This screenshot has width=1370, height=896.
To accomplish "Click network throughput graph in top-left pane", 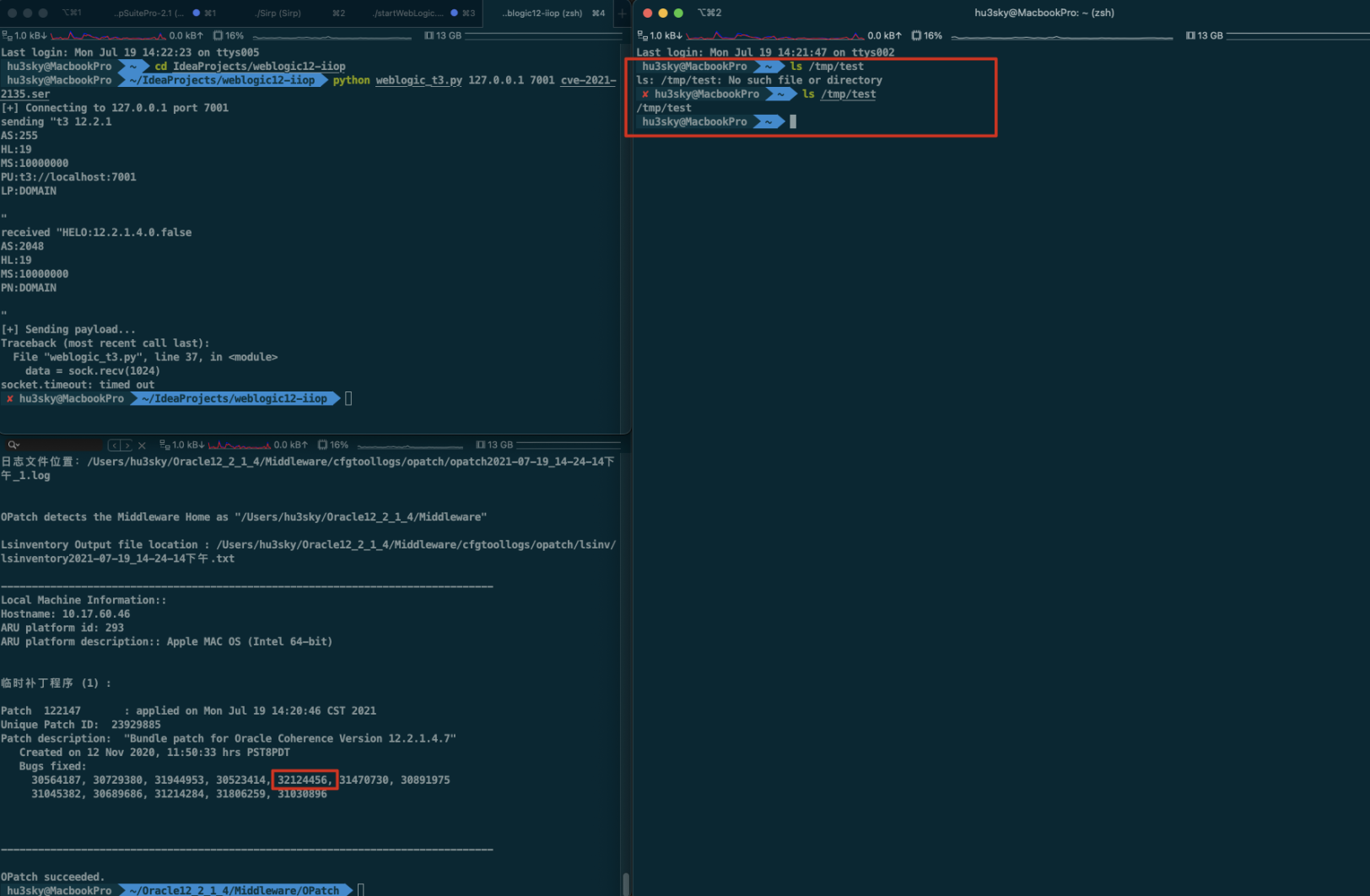I will pos(107,35).
